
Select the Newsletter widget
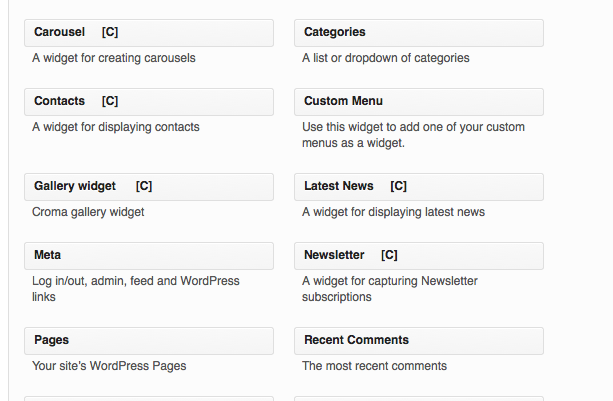pos(419,256)
